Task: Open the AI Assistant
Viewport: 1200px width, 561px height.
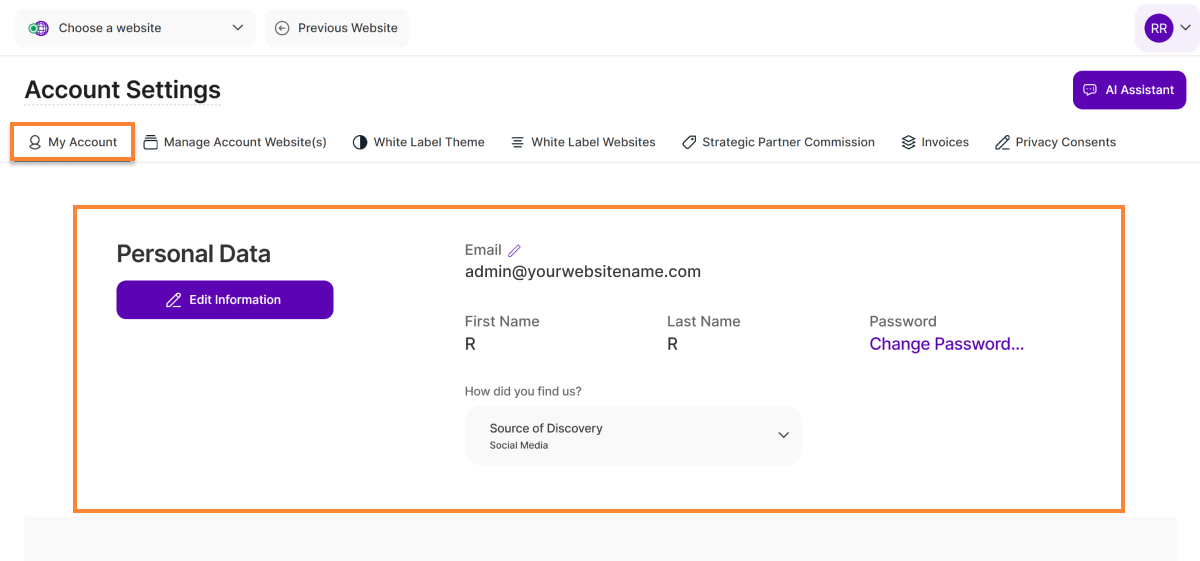Action: tap(1129, 90)
